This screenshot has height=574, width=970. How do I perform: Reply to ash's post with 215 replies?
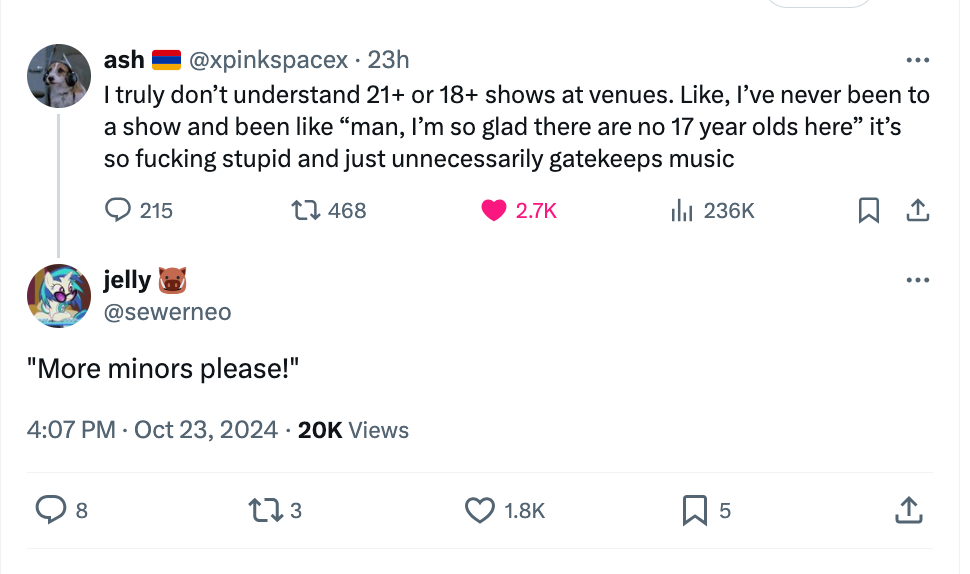(x=119, y=210)
